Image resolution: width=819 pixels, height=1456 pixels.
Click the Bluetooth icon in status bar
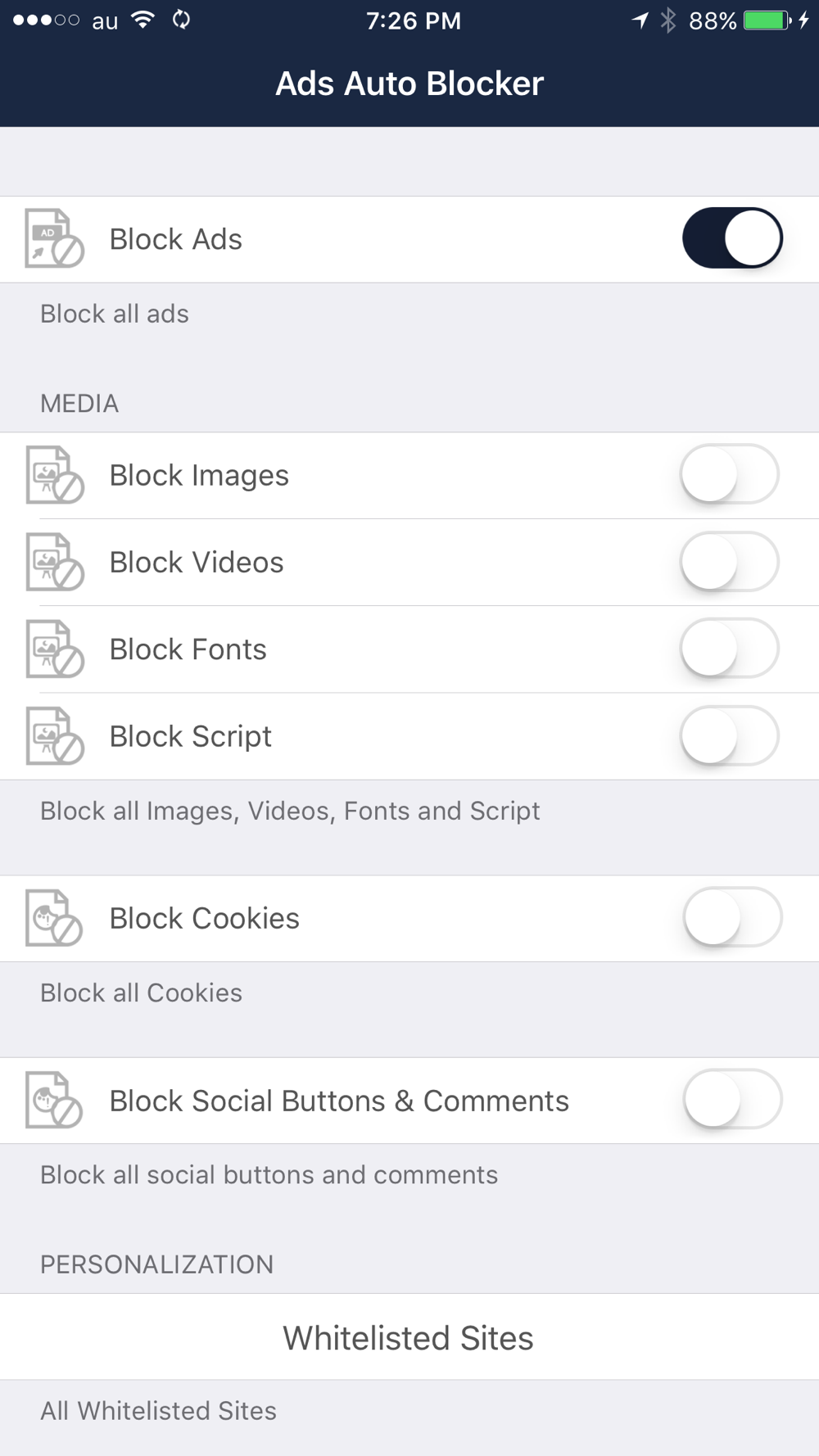pyautogui.click(x=668, y=20)
